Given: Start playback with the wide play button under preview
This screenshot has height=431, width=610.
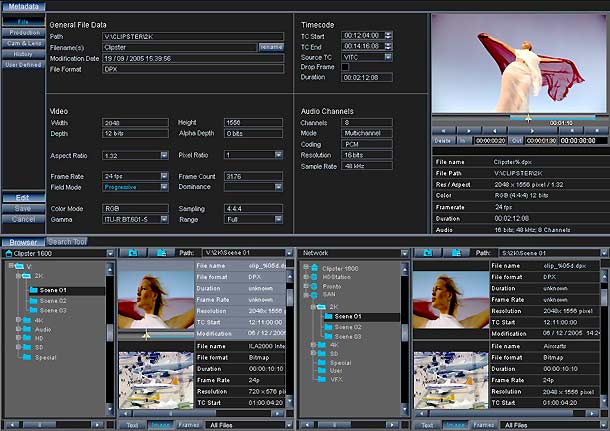Looking at the screenshot, I should tap(532, 131).
